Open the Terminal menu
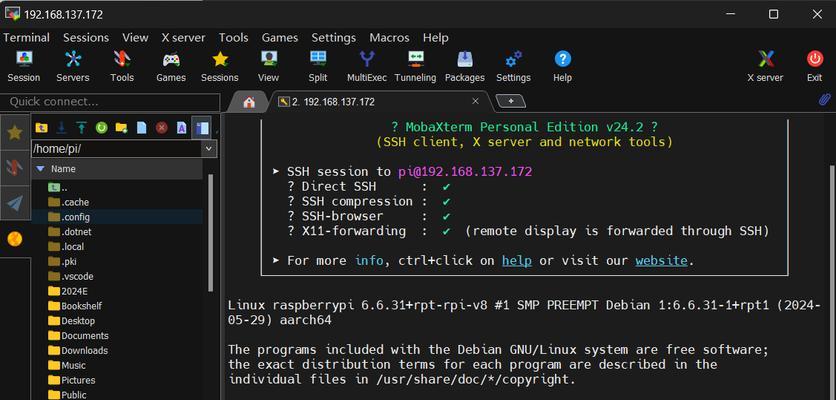The width and height of the screenshot is (836, 400). point(26,38)
